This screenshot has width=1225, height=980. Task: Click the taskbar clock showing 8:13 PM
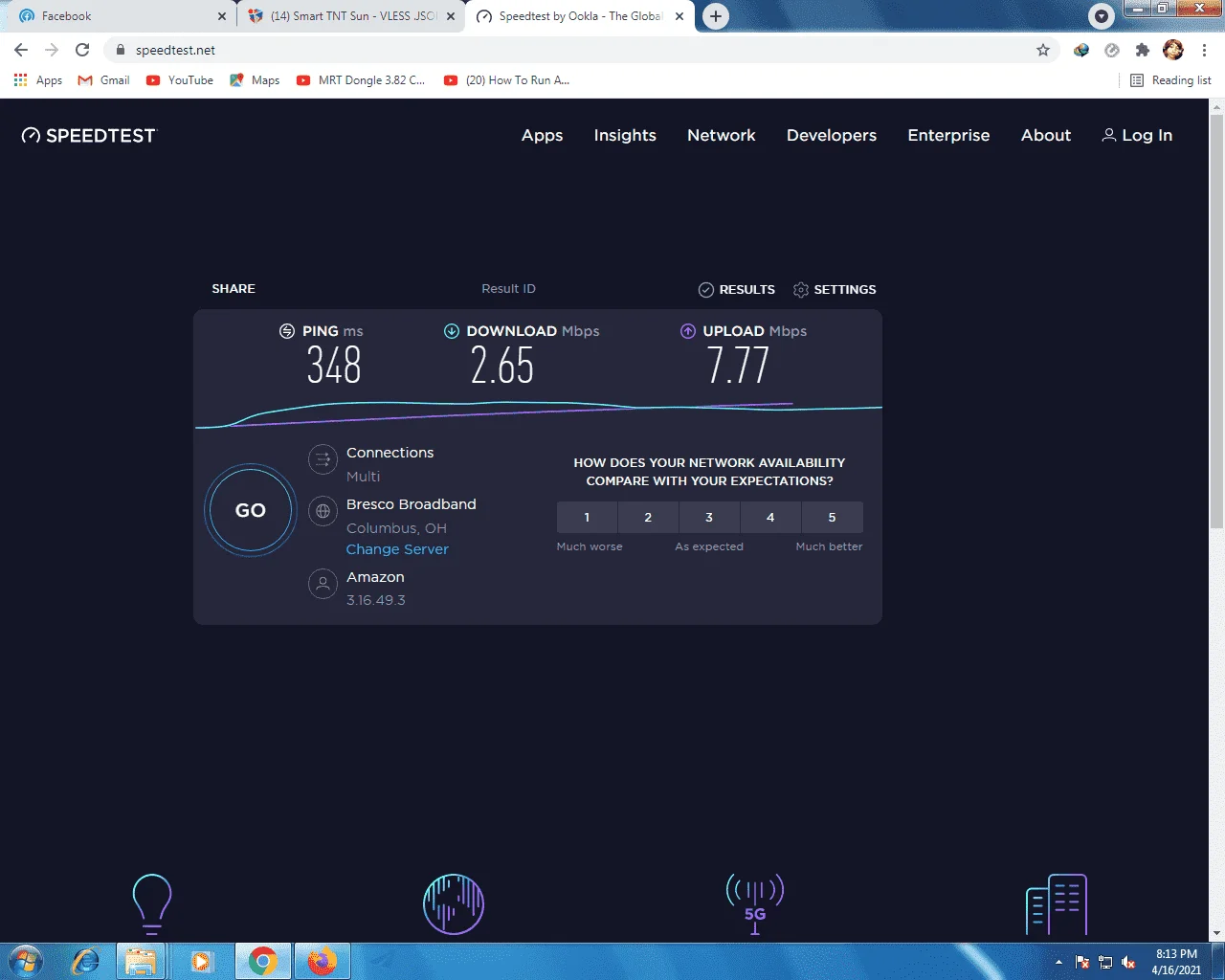(x=1176, y=962)
